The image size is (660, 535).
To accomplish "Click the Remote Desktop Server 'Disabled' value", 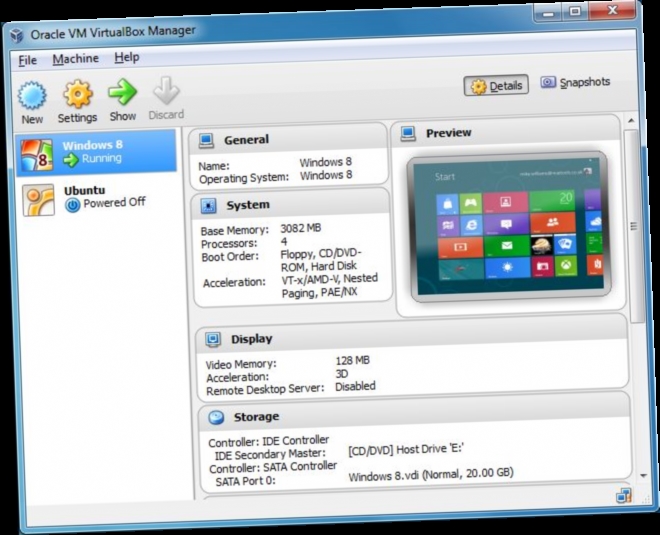I will coord(355,386).
